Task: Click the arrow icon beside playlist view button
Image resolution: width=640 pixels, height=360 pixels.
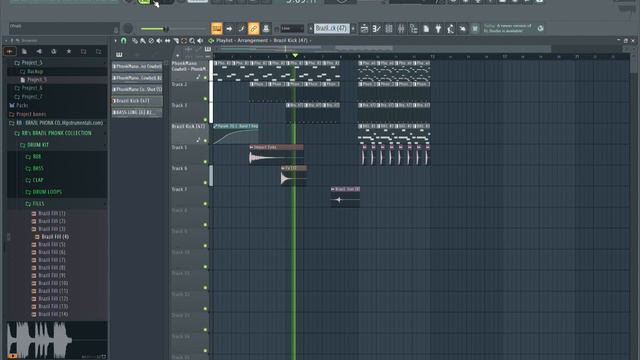Action: point(229,29)
